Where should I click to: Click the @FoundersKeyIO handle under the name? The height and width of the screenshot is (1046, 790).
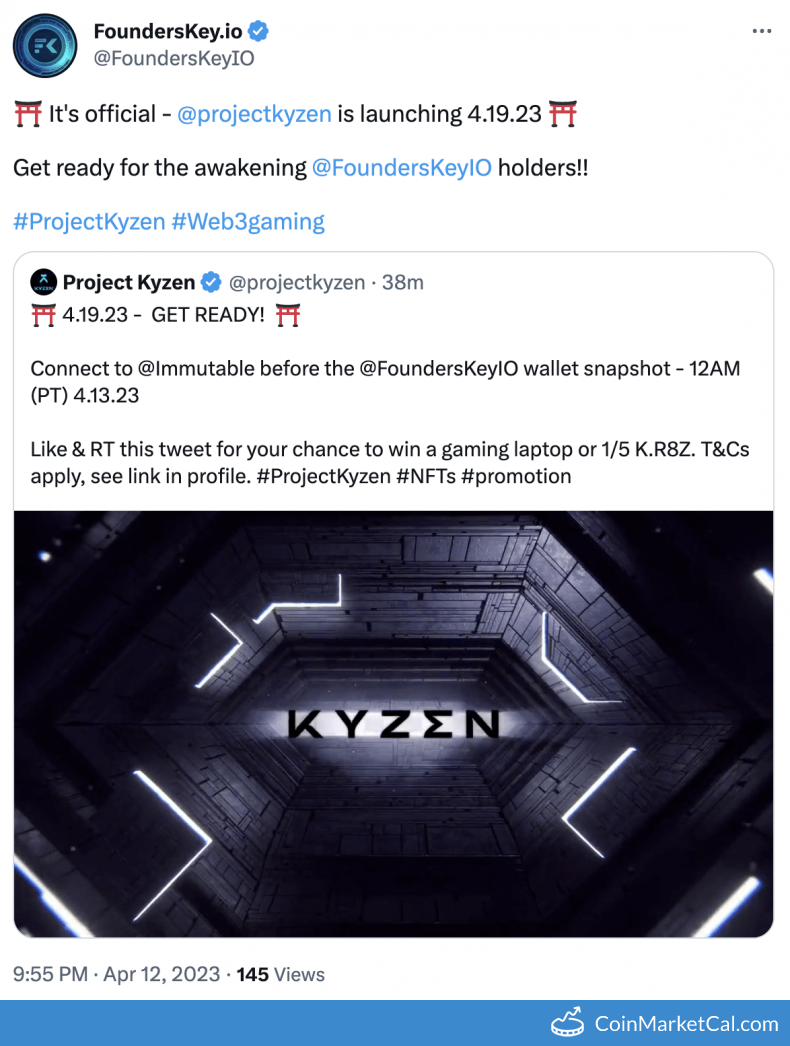pos(173,58)
